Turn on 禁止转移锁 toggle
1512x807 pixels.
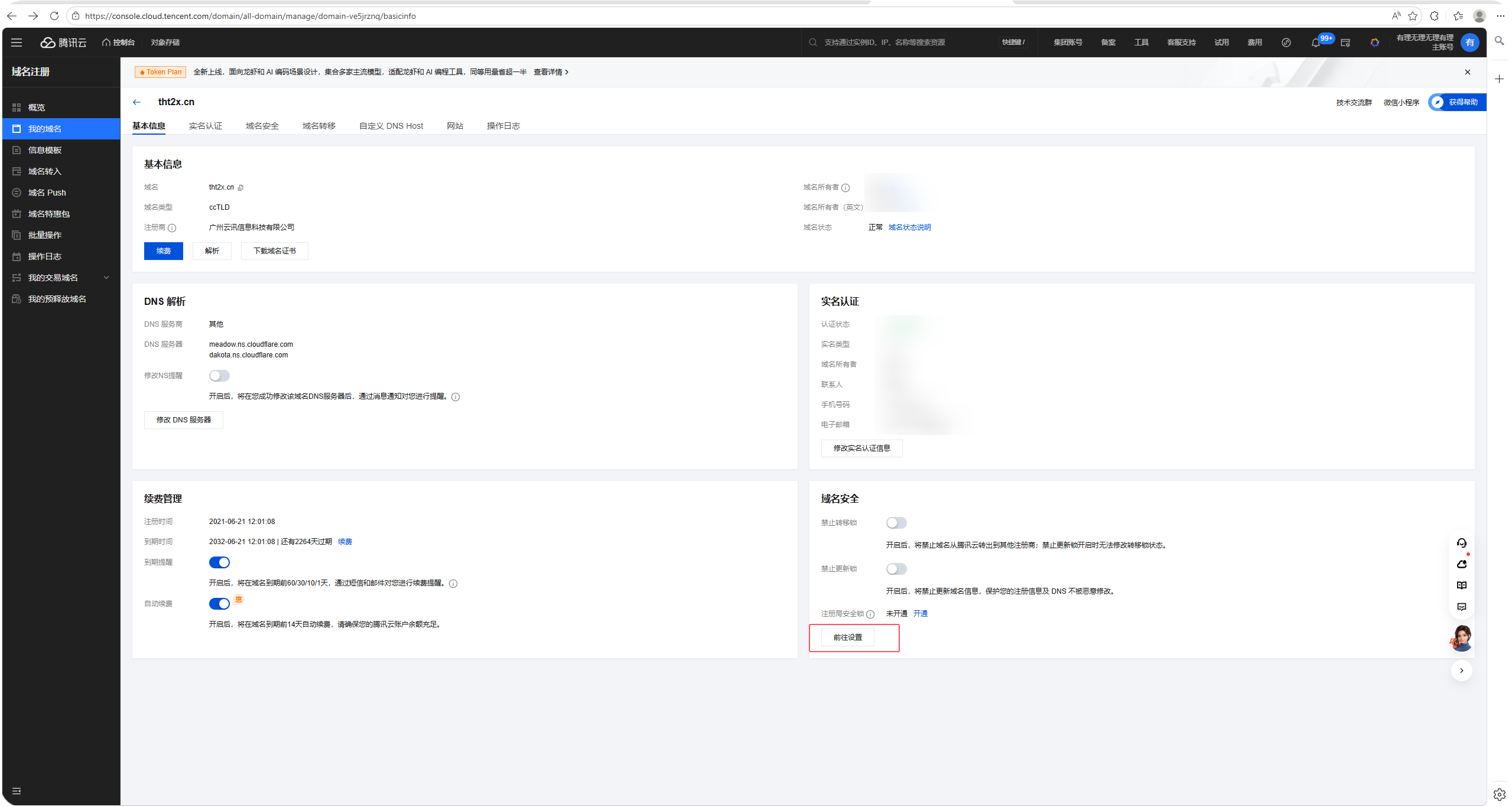[896, 523]
